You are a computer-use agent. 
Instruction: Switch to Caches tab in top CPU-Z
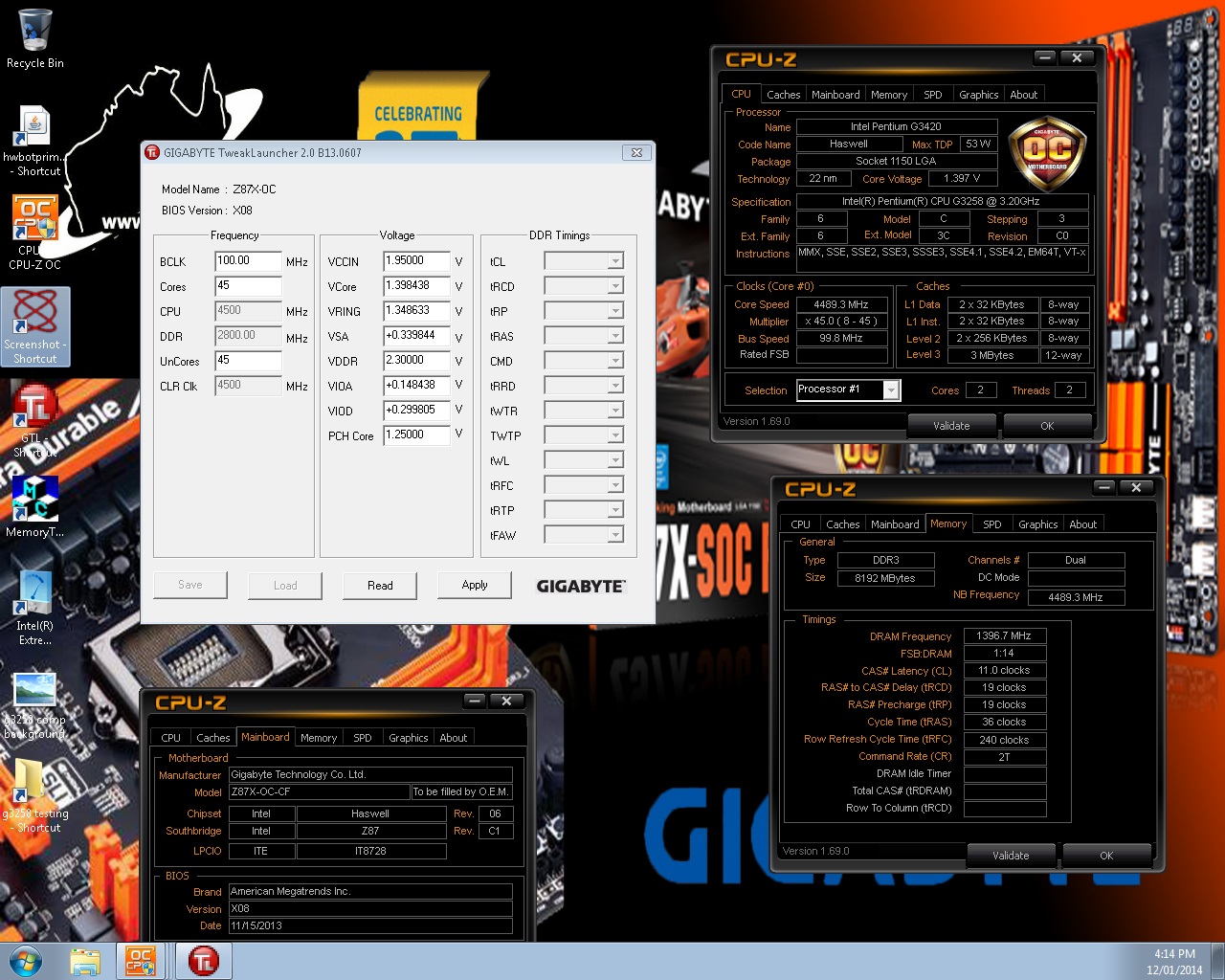tap(783, 95)
